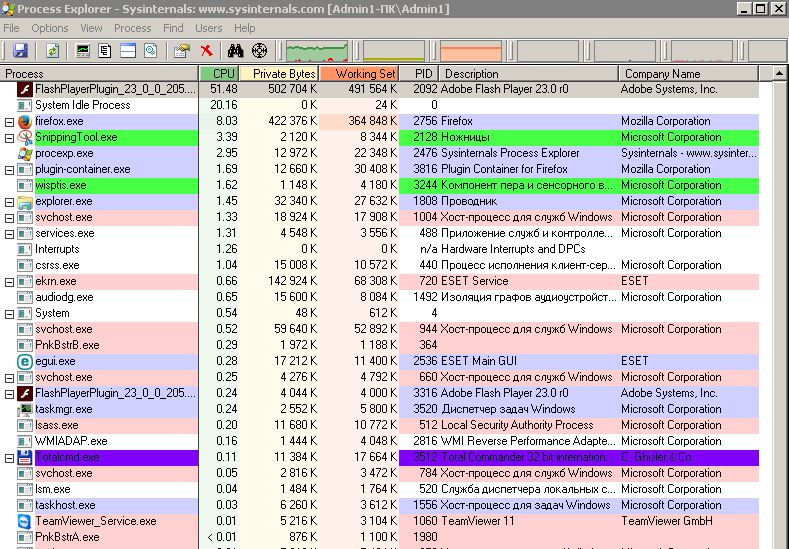Click the Save floppy disk toolbar icon
Viewport: 789px width, 549px height.
click(x=20, y=50)
